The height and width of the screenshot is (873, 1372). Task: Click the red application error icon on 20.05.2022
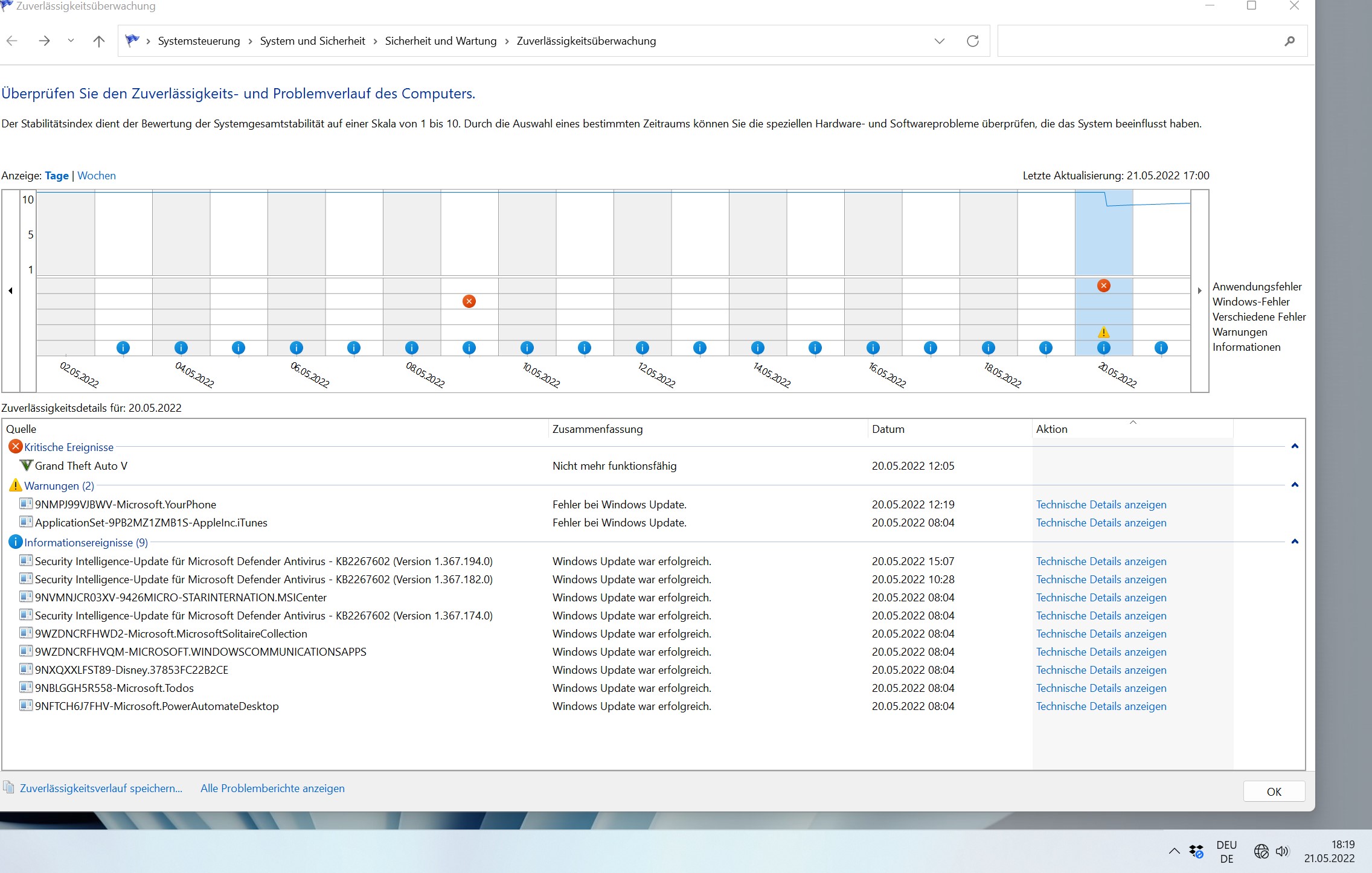coord(1103,286)
